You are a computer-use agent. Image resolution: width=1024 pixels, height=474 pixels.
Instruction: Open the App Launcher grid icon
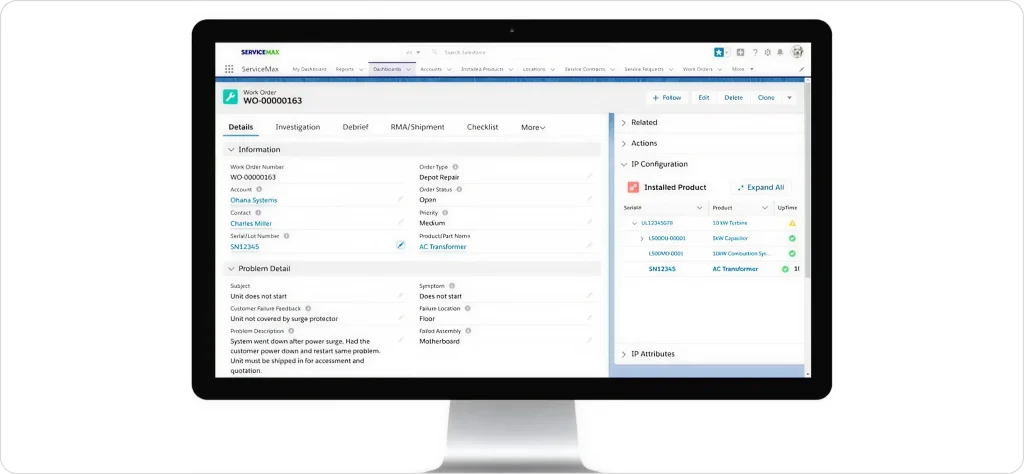pos(229,69)
